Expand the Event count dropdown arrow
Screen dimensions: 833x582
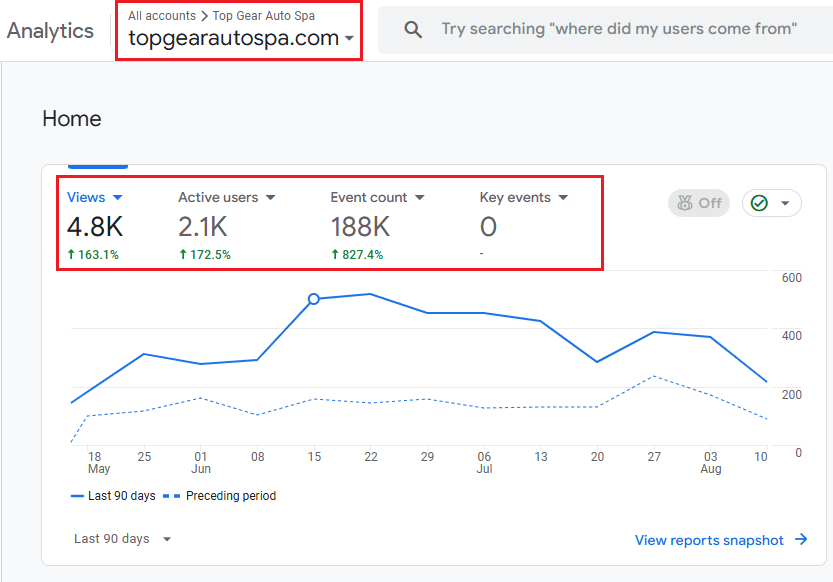pos(420,198)
